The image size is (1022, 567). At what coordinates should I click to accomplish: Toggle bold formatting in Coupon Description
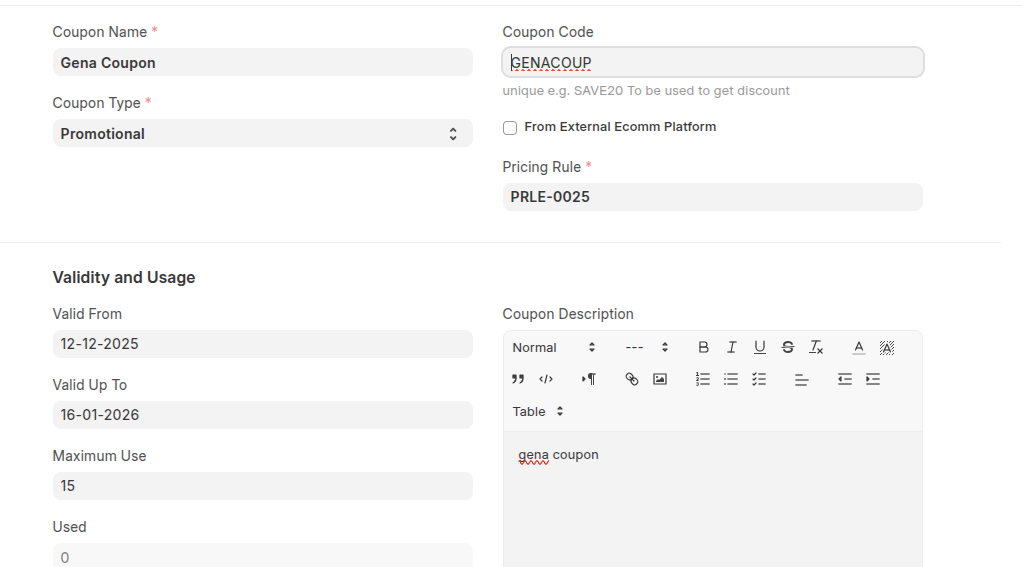pos(703,347)
